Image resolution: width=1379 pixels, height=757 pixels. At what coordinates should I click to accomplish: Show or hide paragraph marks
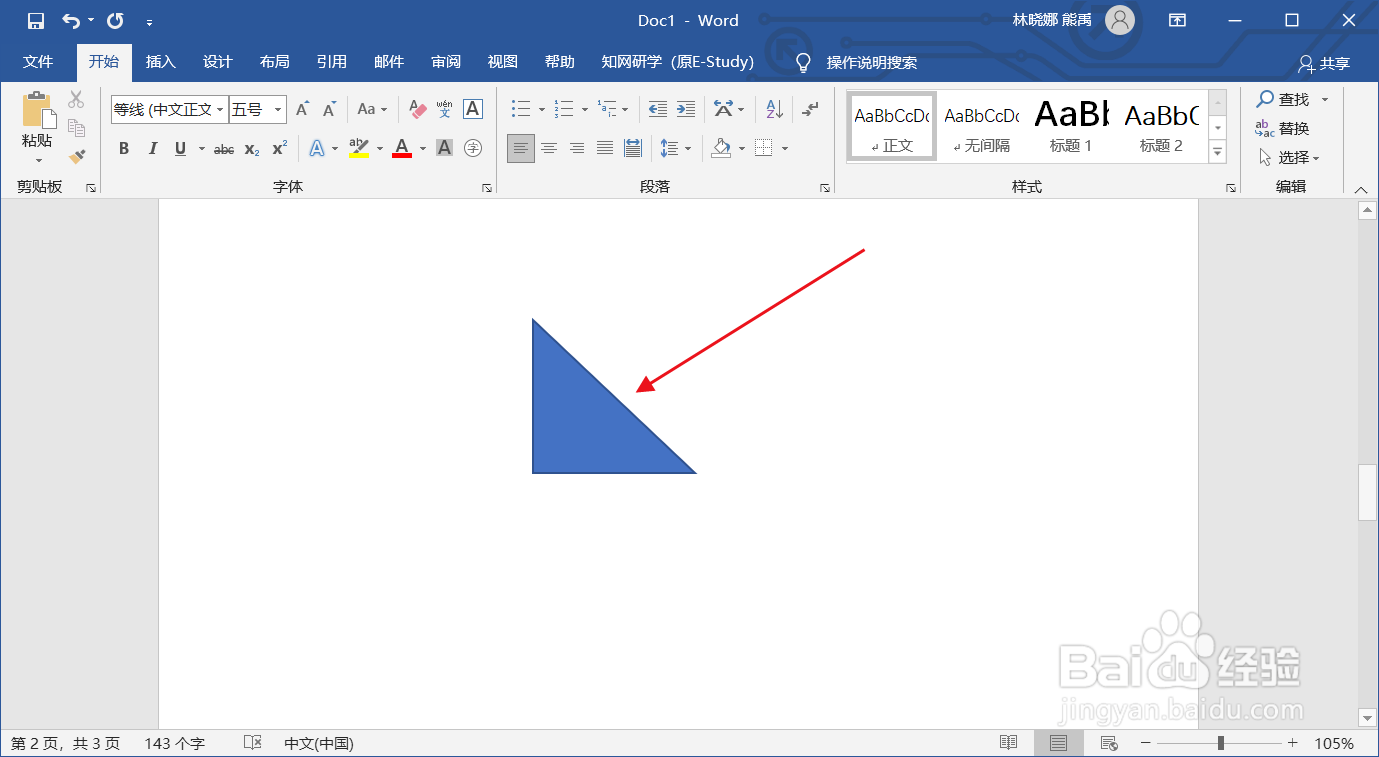point(811,109)
